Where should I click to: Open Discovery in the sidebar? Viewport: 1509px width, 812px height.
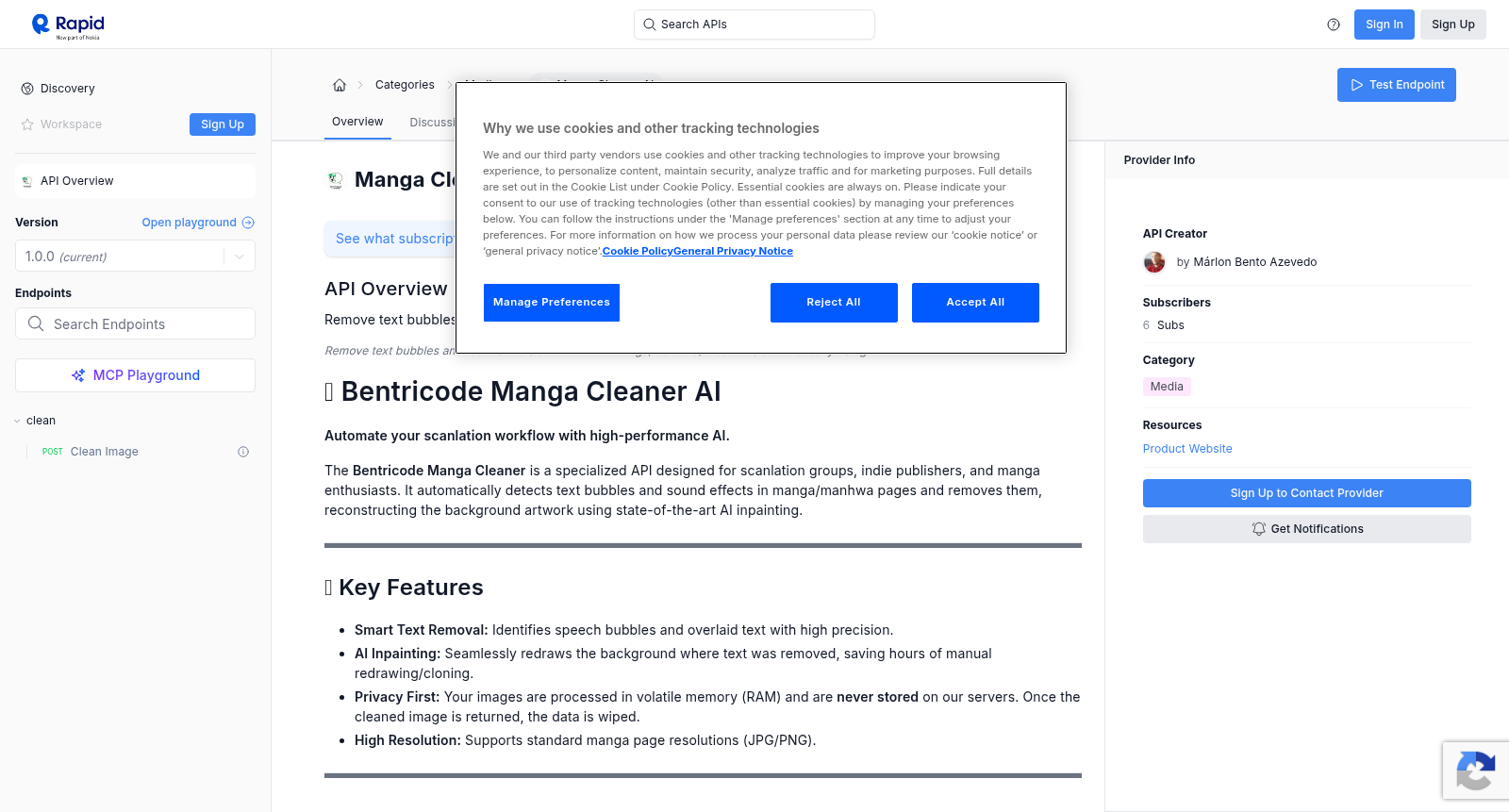point(68,89)
